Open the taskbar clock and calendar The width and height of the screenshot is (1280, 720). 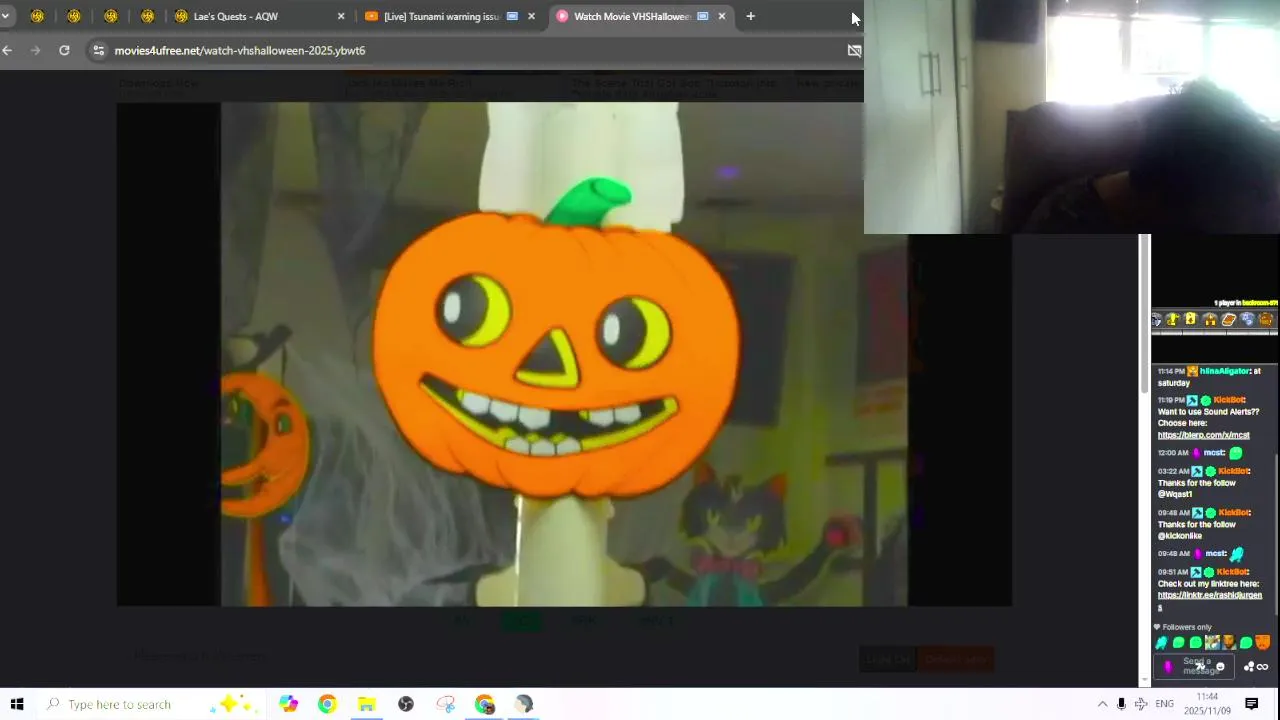click(x=1207, y=704)
